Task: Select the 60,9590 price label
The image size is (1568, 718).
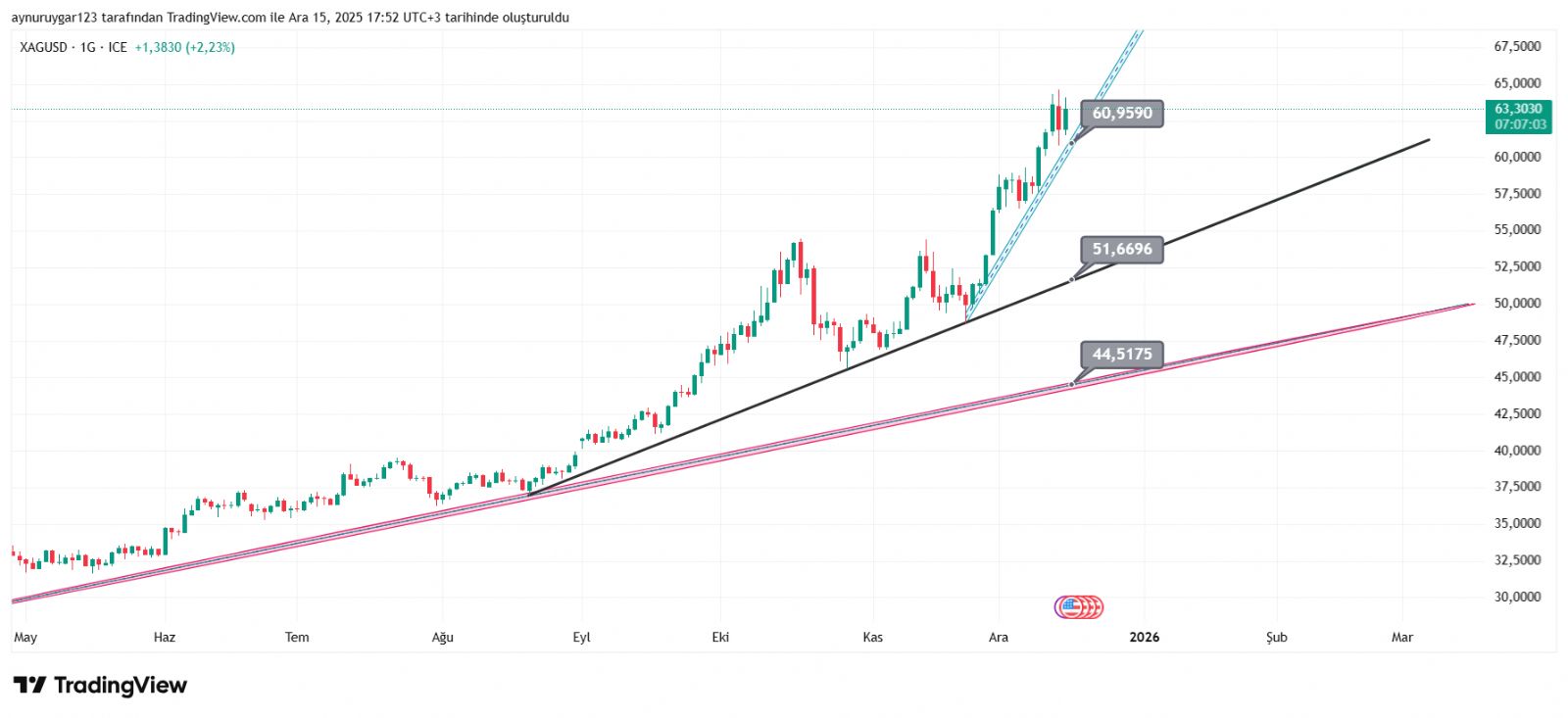Action: 1122,114
